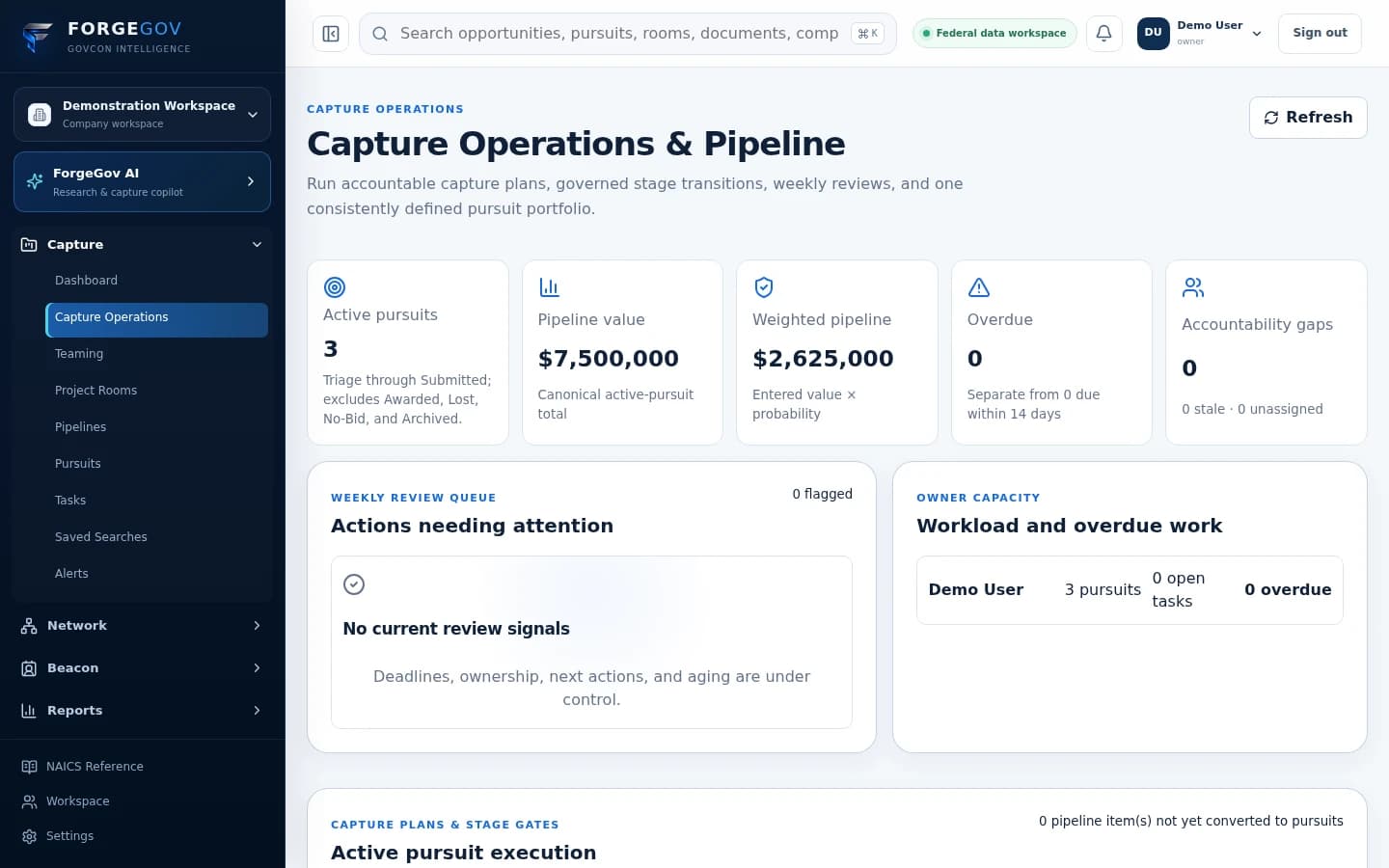Open the Demo User account menu chevron
1389x868 pixels.
click(x=1257, y=34)
